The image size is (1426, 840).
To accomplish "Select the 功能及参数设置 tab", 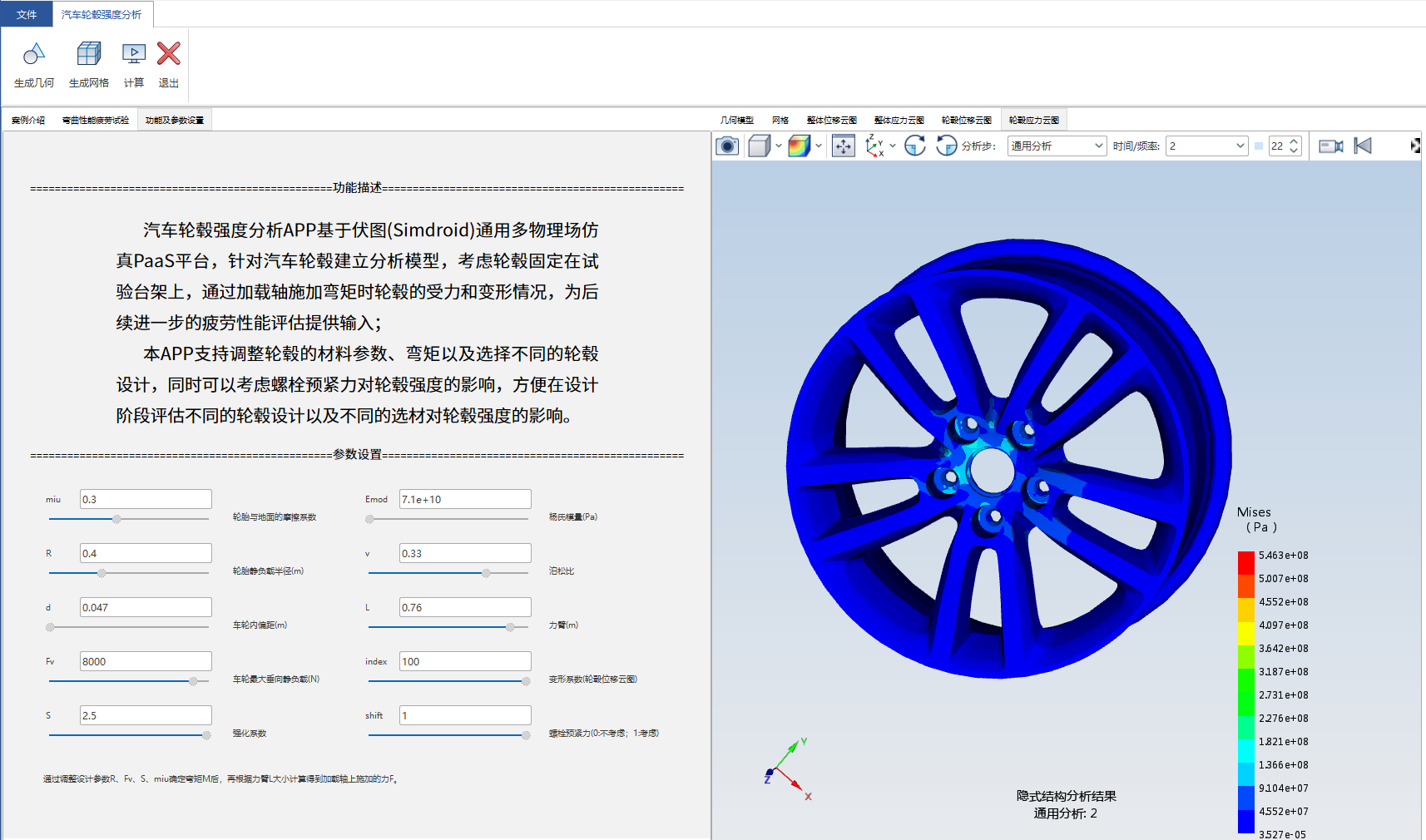I will 175,120.
